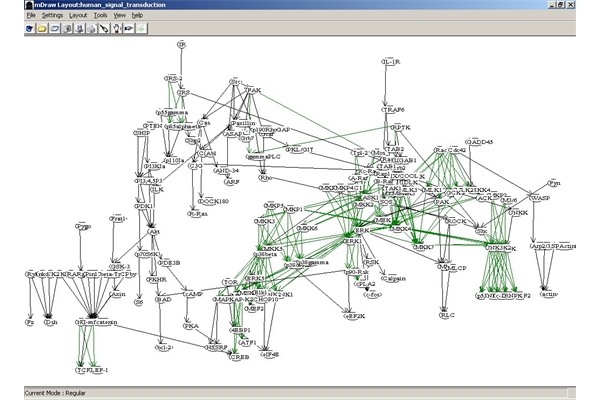Screen dimensions: 600x400
Task: Click the IL-1R node at top
Action: tap(391, 62)
